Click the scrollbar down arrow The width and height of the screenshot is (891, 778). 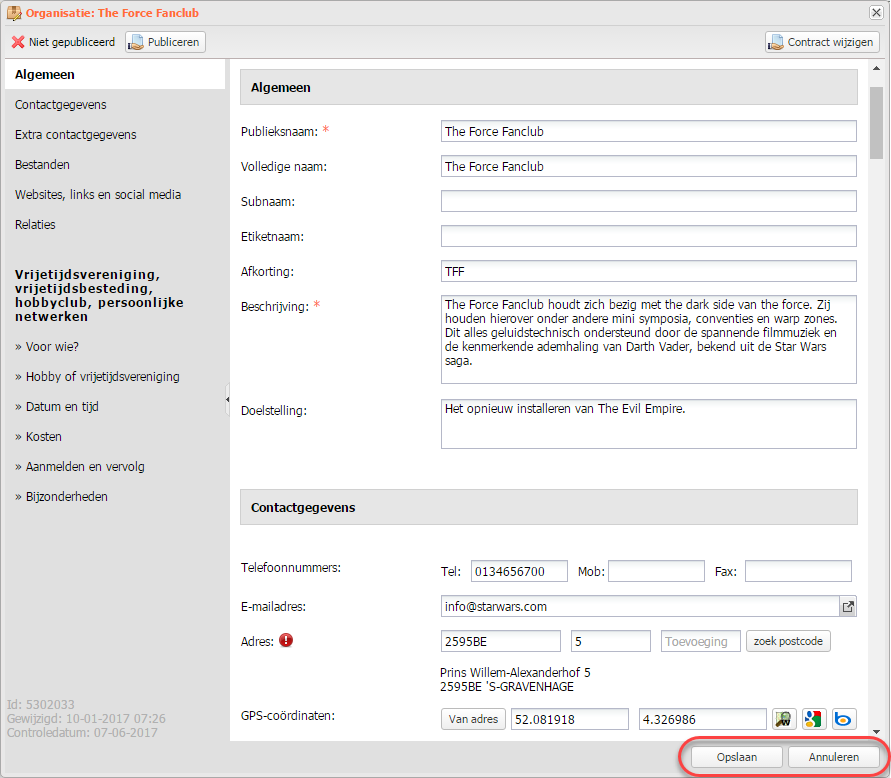876,732
